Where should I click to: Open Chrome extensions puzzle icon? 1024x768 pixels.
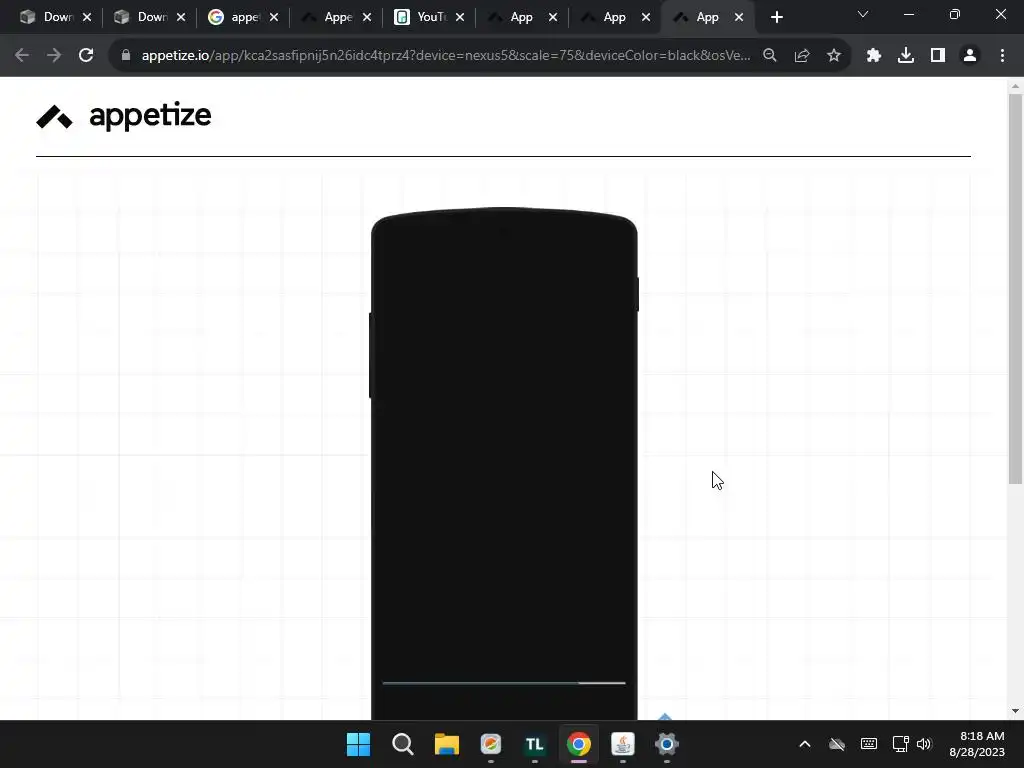click(x=874, y=56)
